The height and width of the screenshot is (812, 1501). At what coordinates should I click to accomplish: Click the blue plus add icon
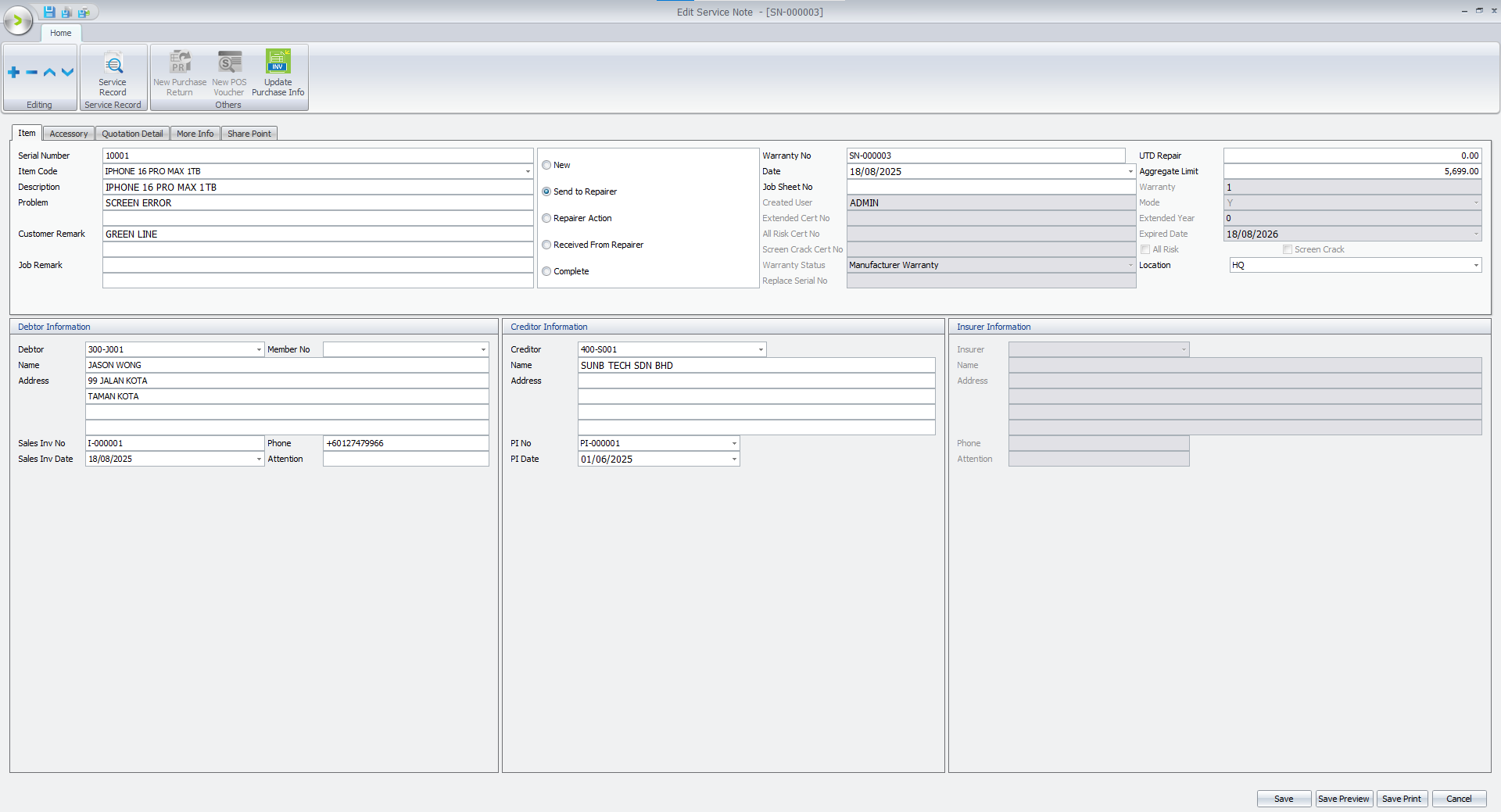tap(13, 73)
